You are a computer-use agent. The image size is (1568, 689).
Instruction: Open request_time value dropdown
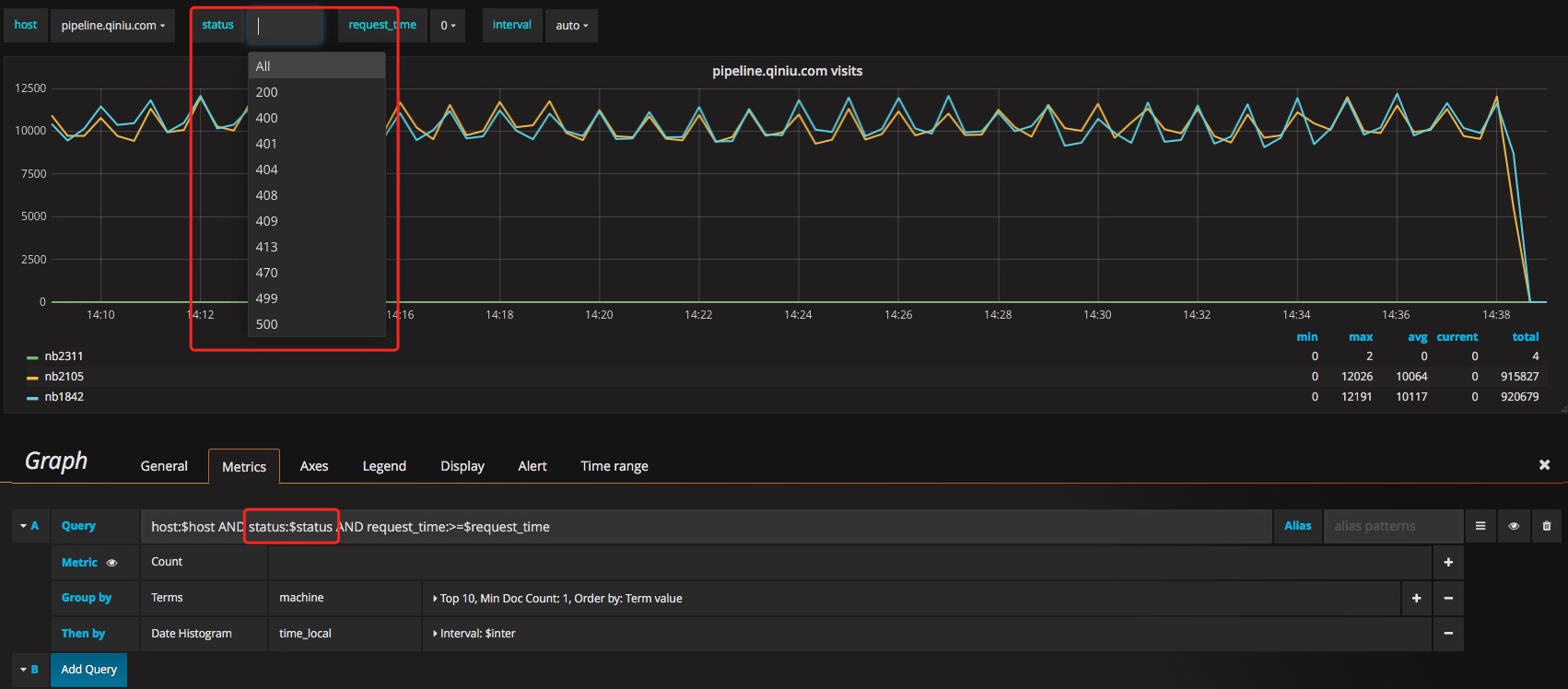pyautogui.click(x=448, y=26)
